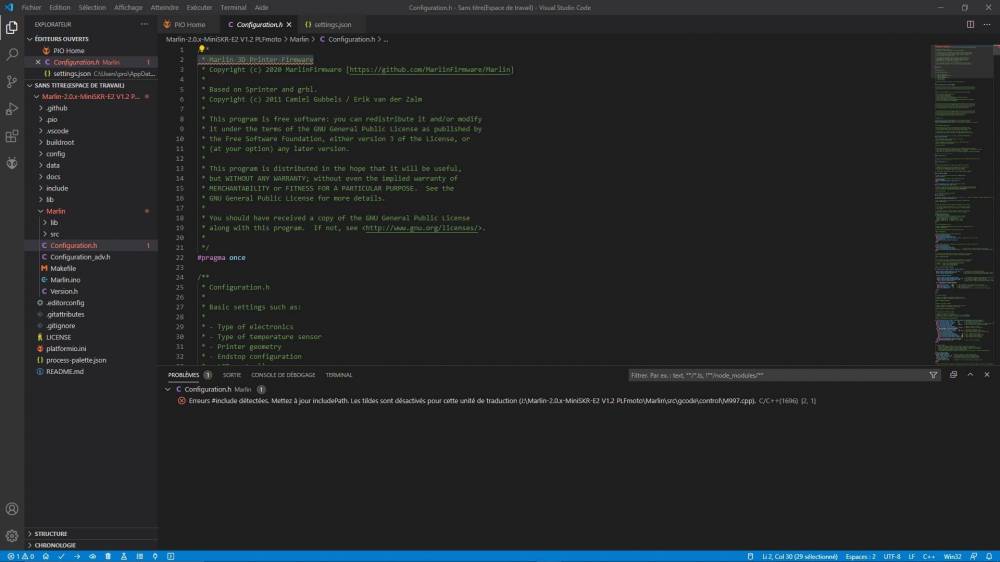
Task: Expand the config folder
Action: click(x=41, y=154)
